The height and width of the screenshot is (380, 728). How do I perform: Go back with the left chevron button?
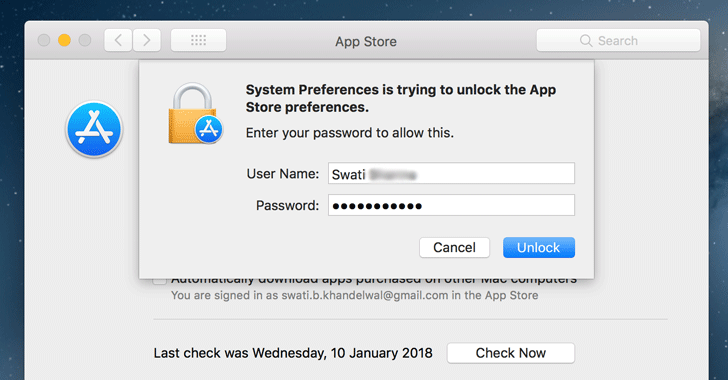[x=118, y=40]
